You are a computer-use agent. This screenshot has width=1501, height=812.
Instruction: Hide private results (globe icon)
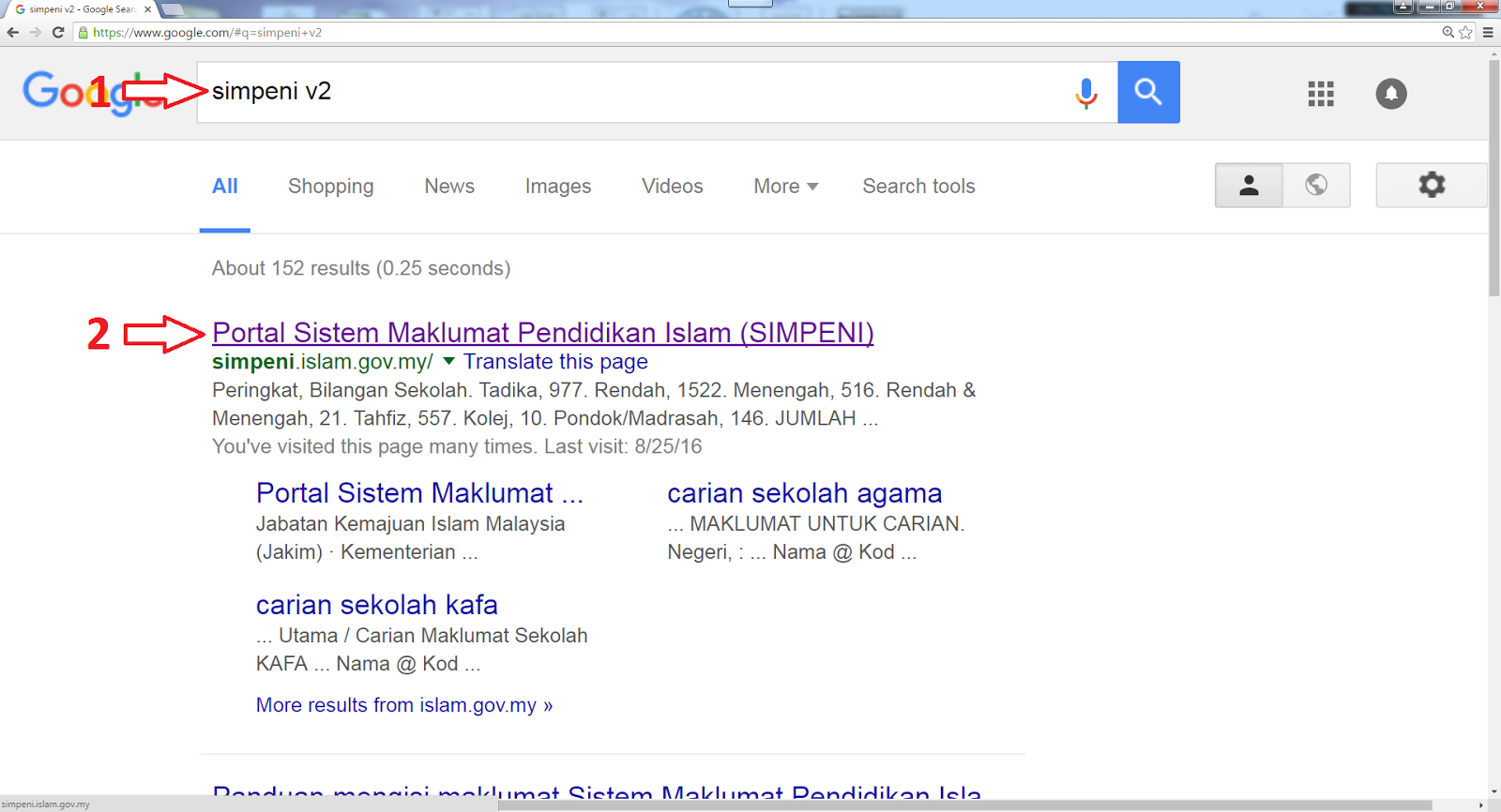[1316, 185]
